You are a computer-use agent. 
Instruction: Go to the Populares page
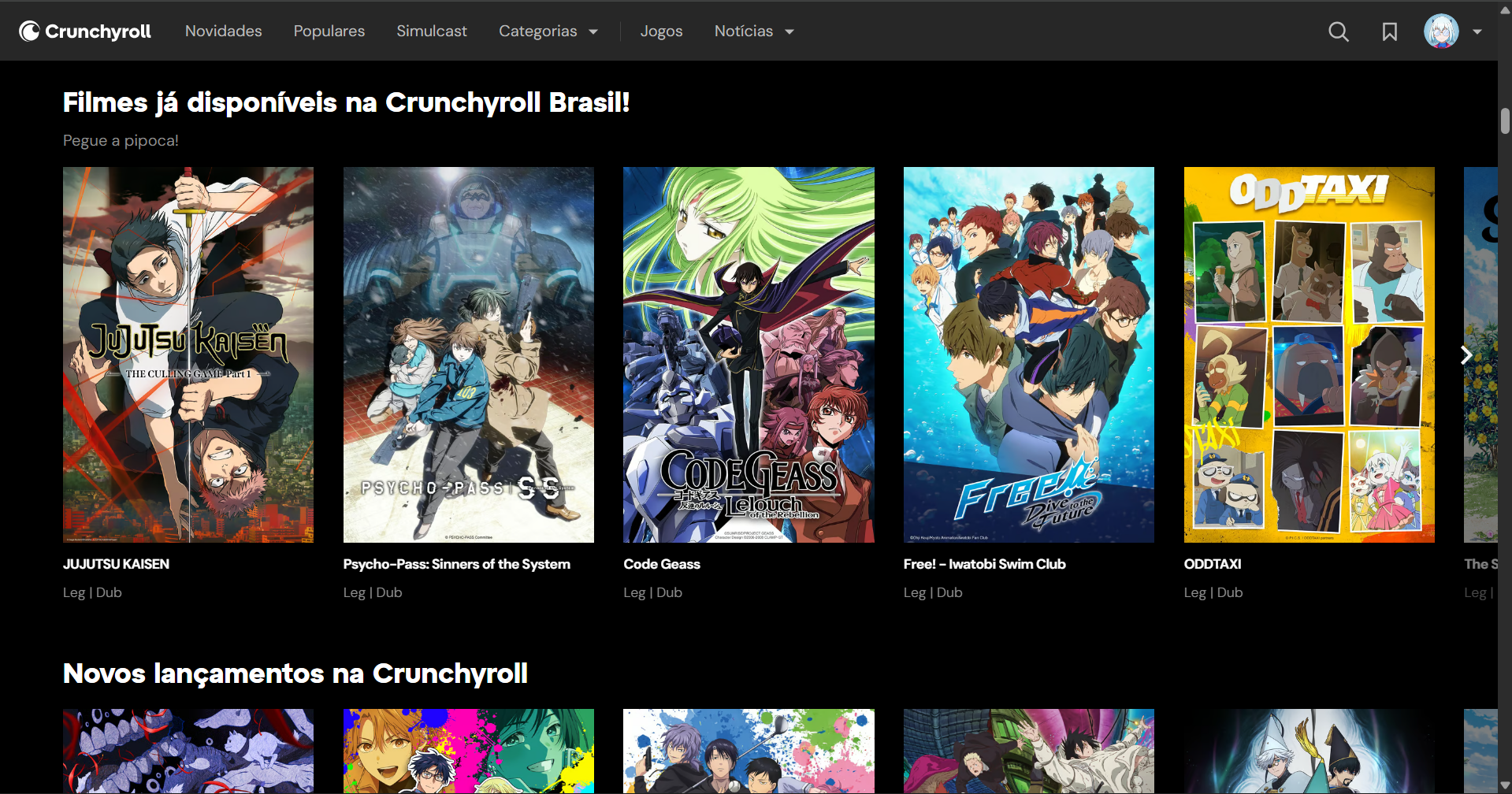[329, 31]
